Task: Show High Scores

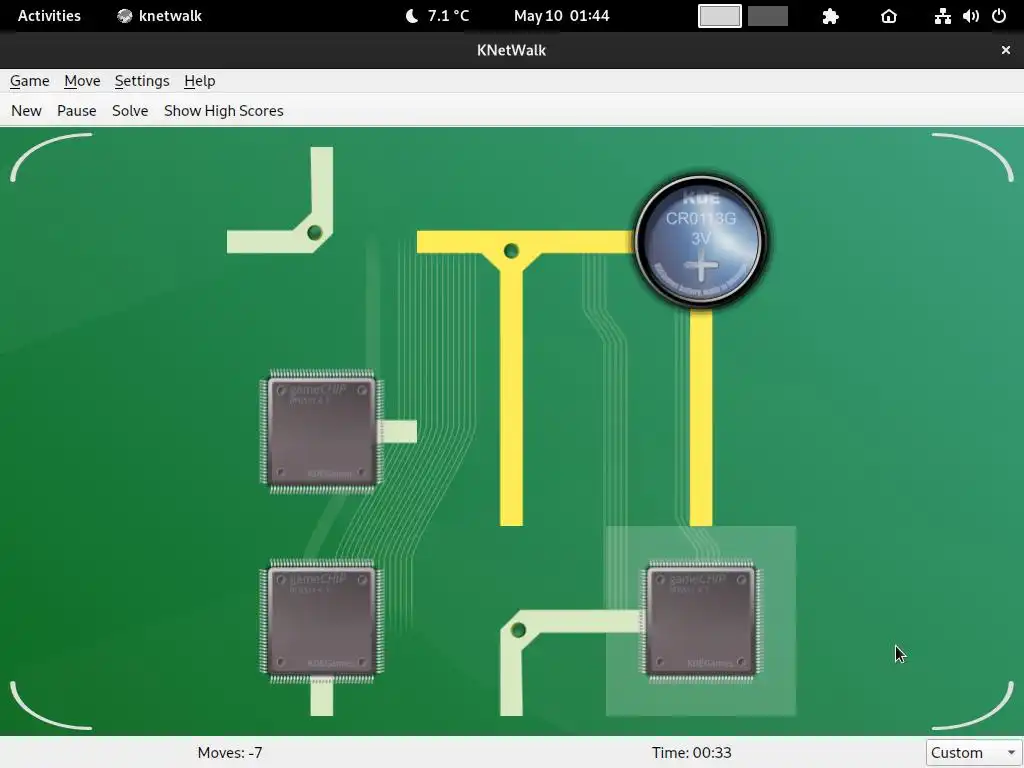Action: pos(223,110)
